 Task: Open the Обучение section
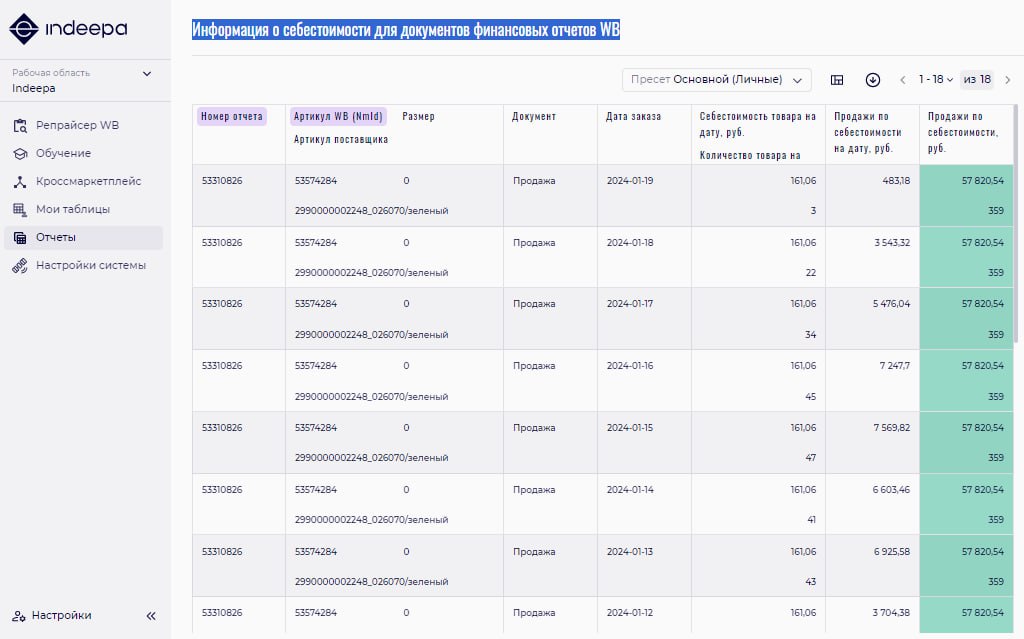63,154
